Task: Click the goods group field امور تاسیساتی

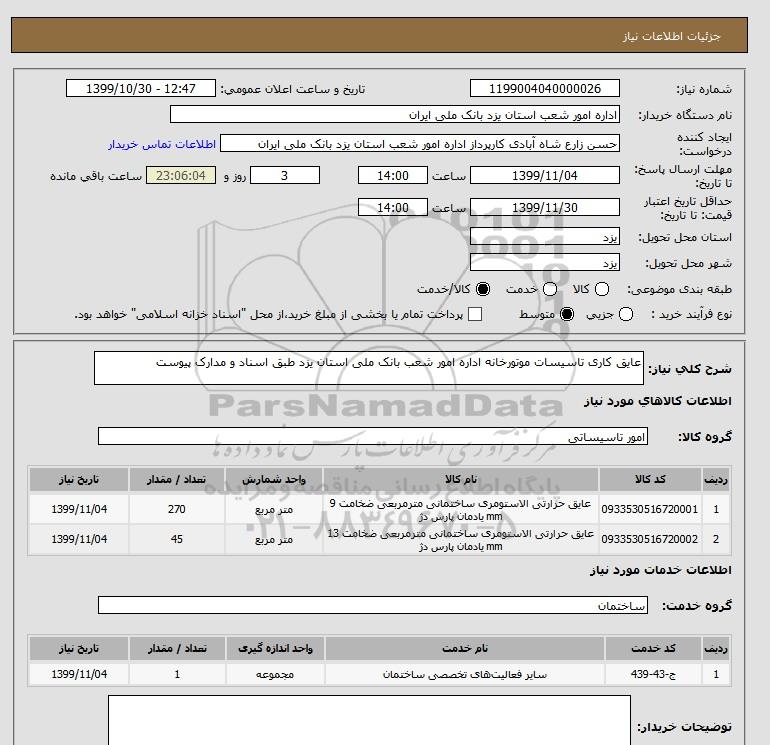Action: (373, 436)
